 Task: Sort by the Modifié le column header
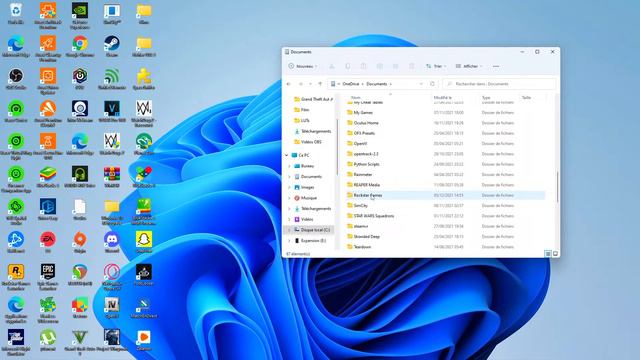[x=442, y=98]
